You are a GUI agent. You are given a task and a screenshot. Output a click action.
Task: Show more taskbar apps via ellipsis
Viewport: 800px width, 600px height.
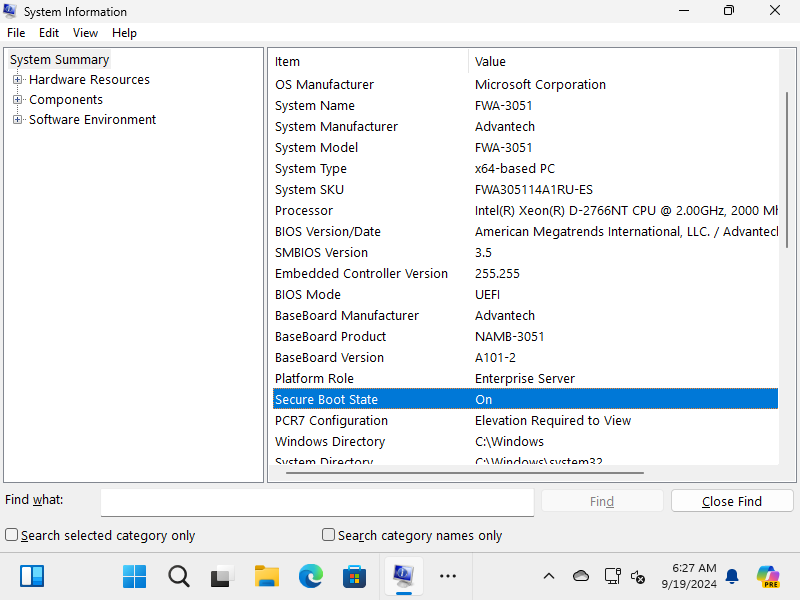coord(448,577)
